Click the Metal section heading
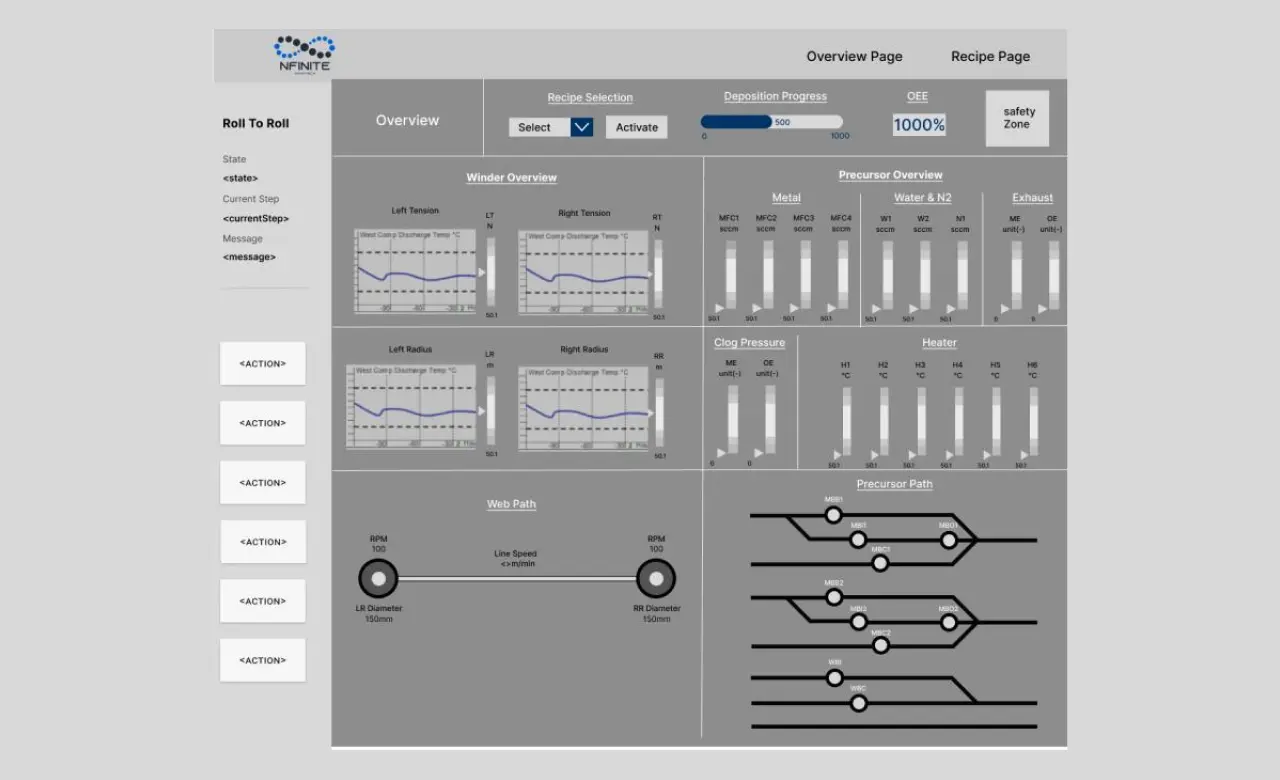 click(786, 198)
